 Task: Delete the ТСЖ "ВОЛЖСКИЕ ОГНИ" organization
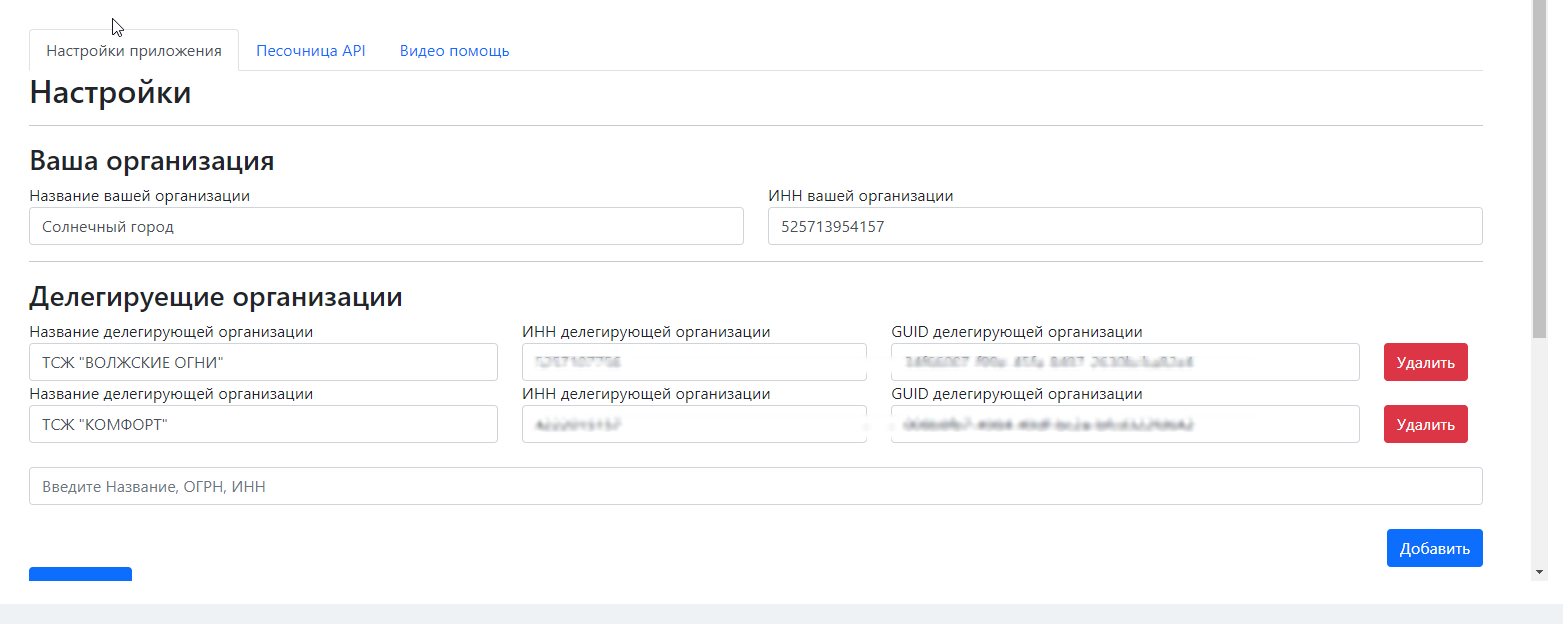(1425, 362)
